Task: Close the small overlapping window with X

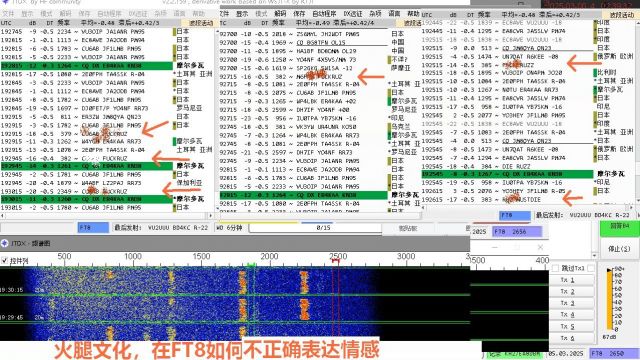Action: (540, 247)
